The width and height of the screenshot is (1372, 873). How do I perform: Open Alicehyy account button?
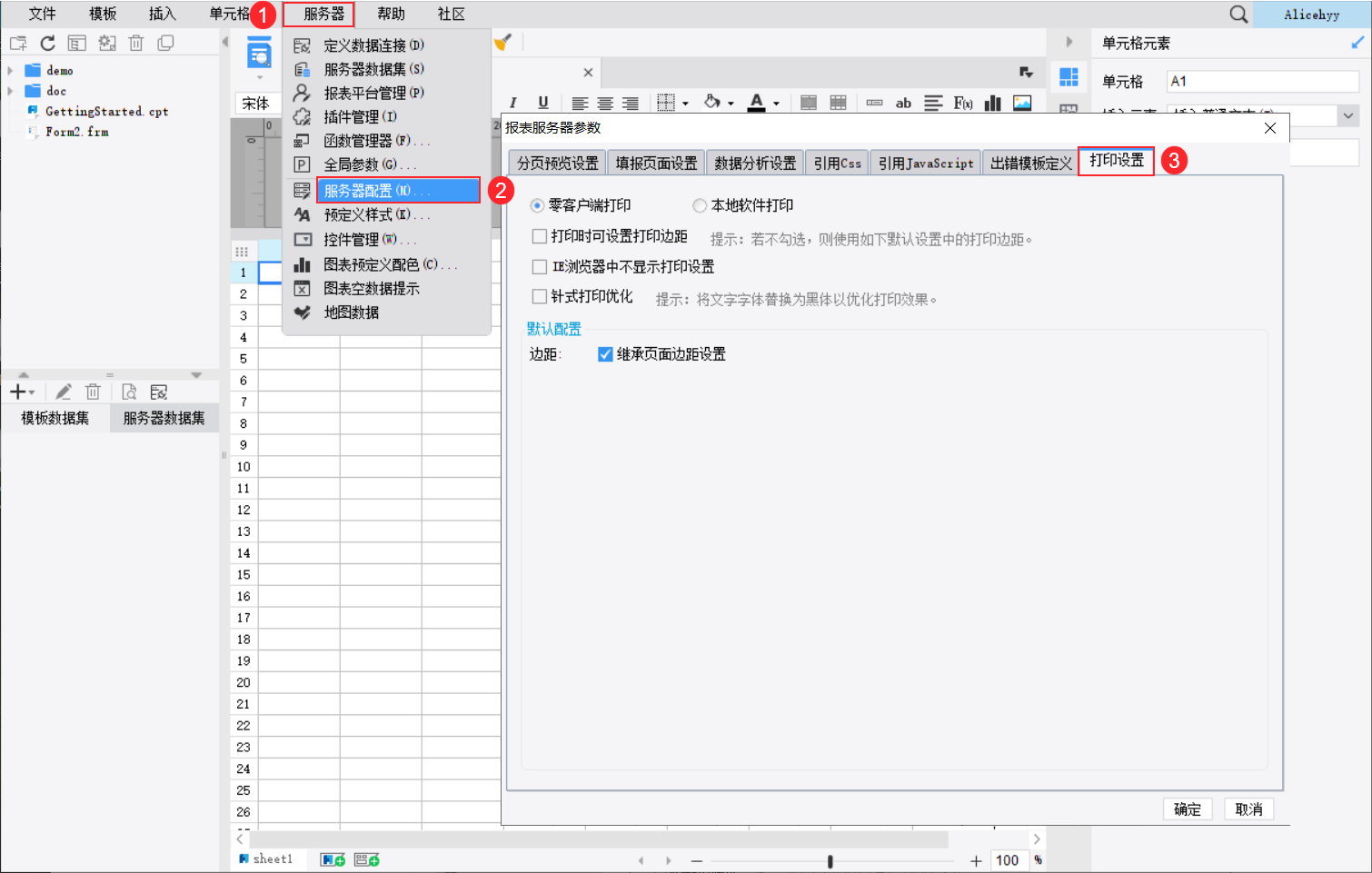[1311, 15]
